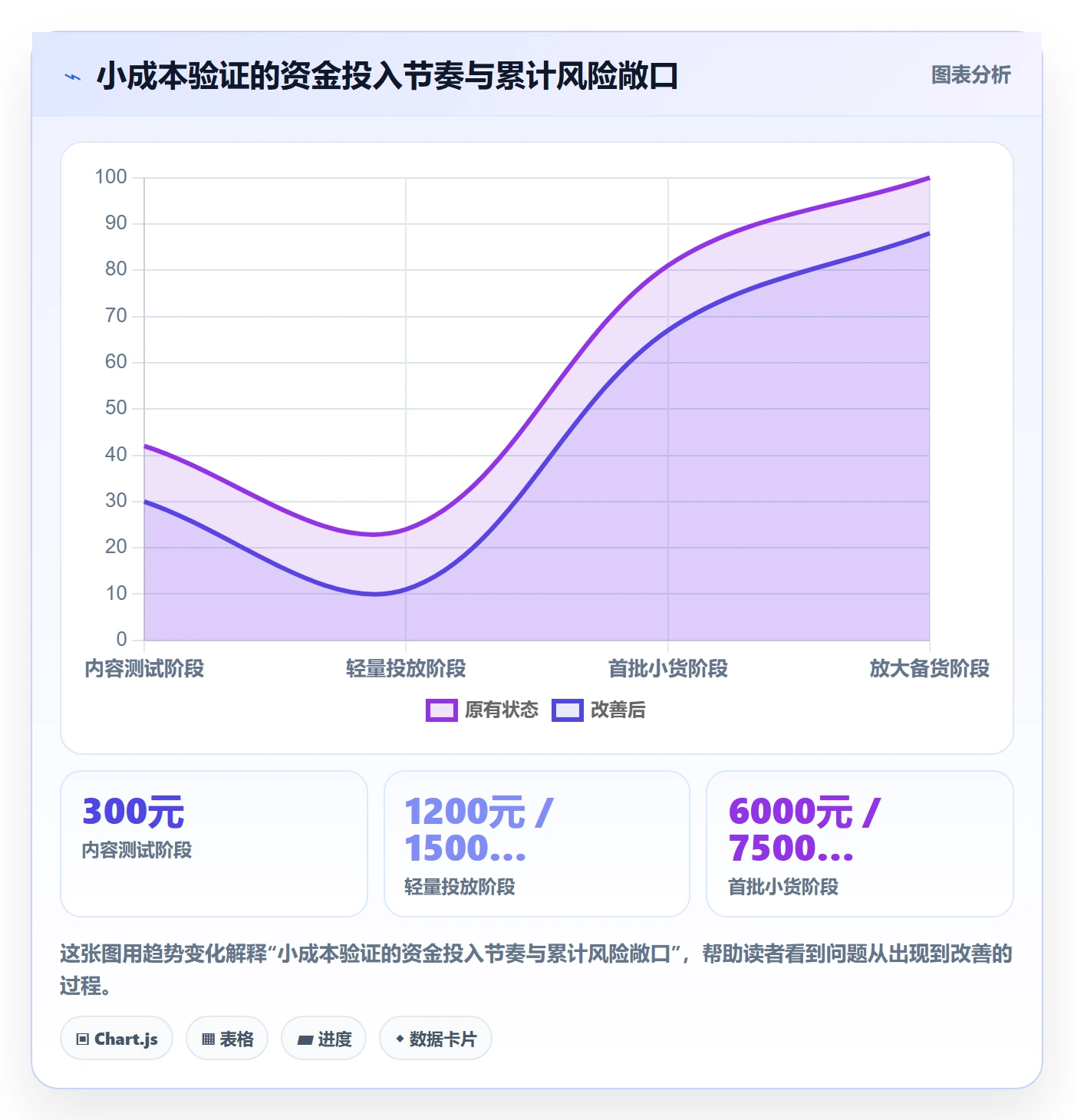This screenshot has width=1074, height=1120.
Task: Click the 原有状态 line start at 内容测试阶段
Action: coord(145,446)
